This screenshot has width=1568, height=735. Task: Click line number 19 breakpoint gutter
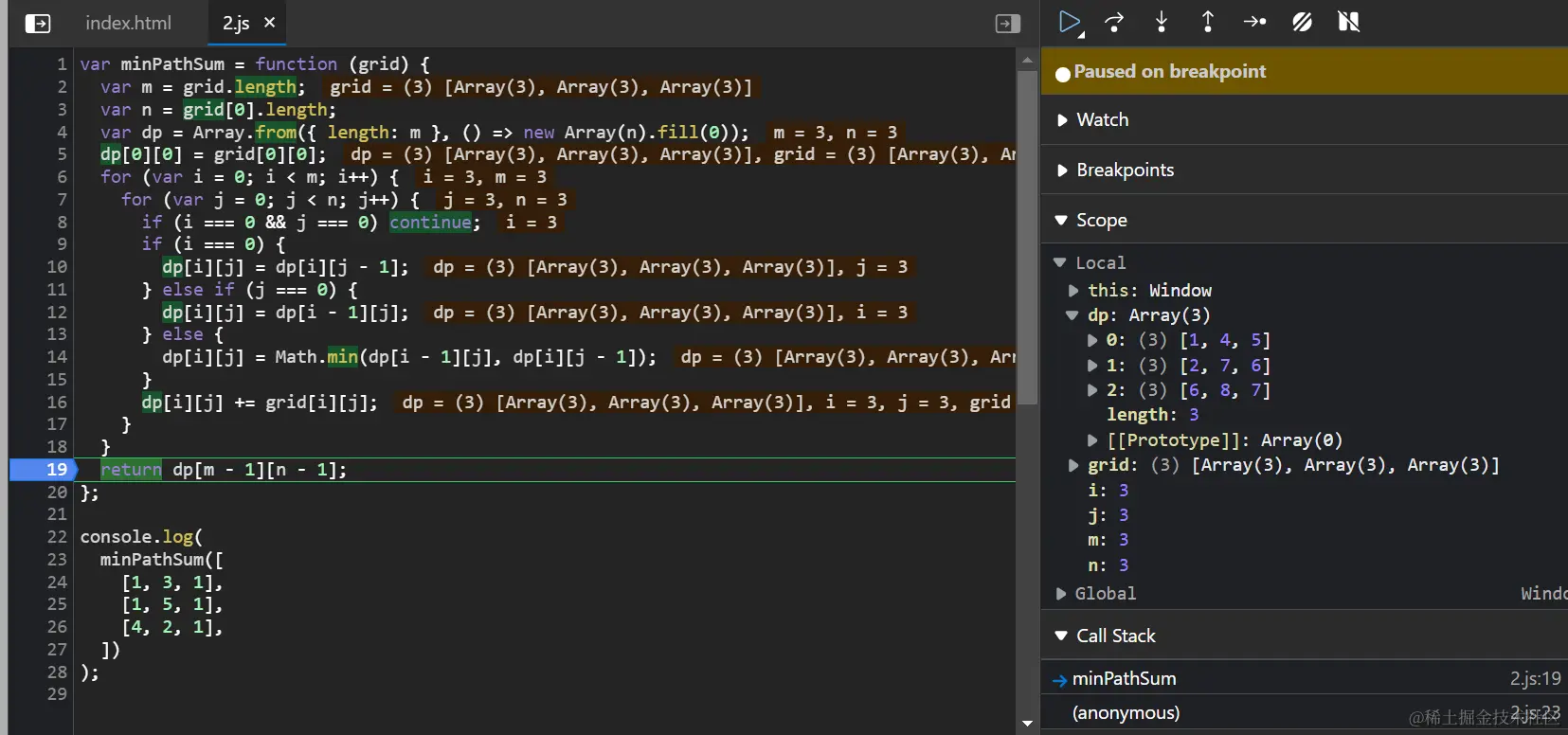(57, 470)
